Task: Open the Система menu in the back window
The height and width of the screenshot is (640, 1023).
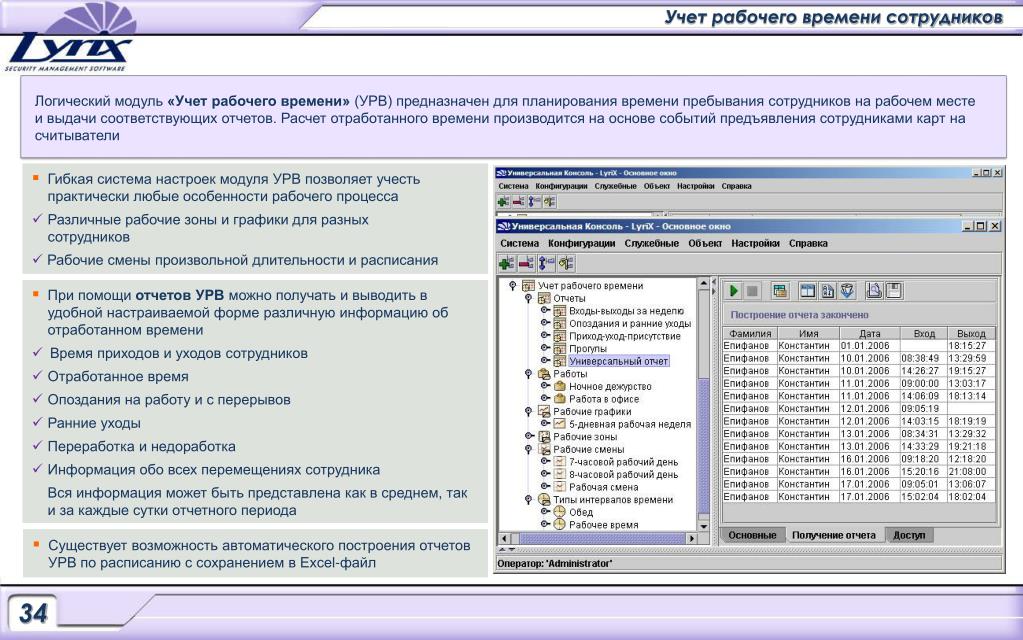Action: 513,187
